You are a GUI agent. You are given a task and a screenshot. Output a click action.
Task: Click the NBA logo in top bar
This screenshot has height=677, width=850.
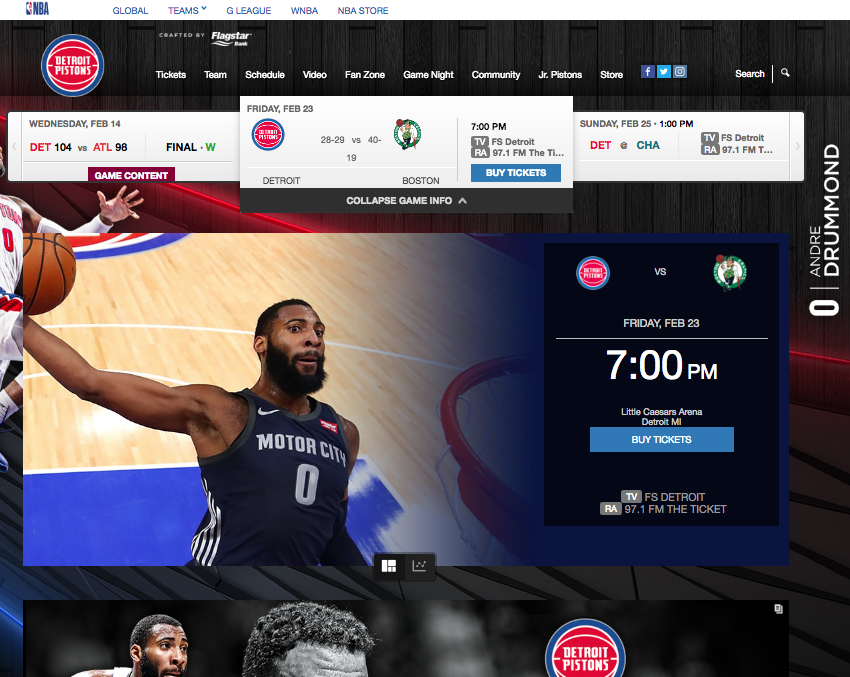tap(37, 9)
